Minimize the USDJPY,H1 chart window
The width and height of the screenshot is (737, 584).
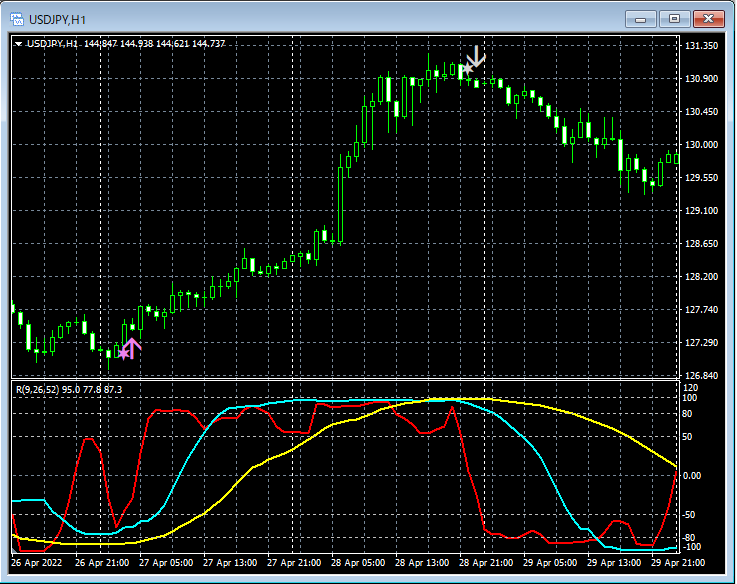[x=640, y=19]
